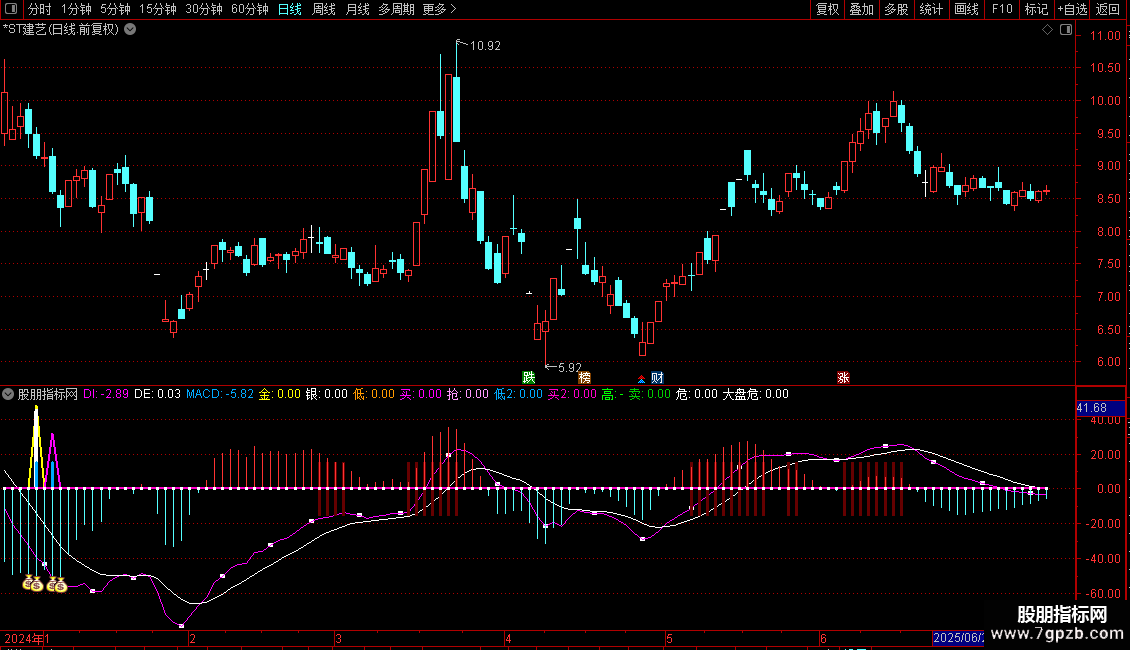
Task: Toggle the right side panel icon
Action: (x=1065, y=30)
